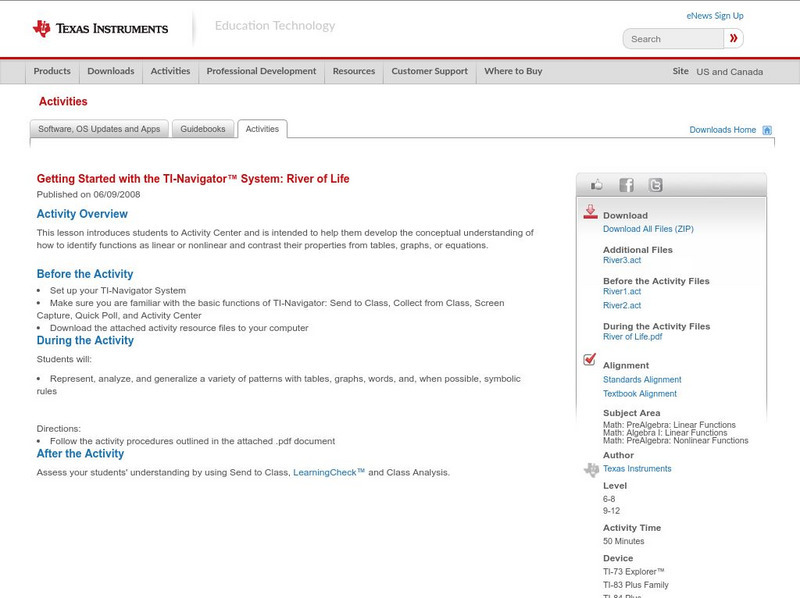800x598 pixels.
Task: Click the TI-73 Explorer device entry
Action: click(634, 572)
